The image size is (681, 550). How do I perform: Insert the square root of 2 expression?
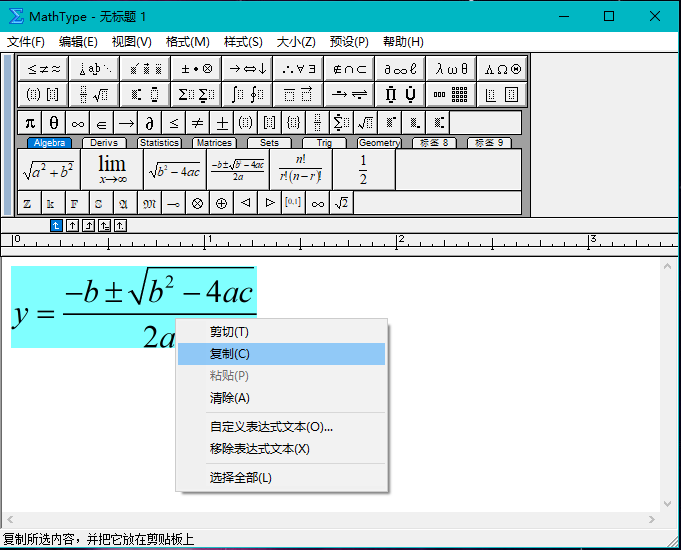pos(341,203)
